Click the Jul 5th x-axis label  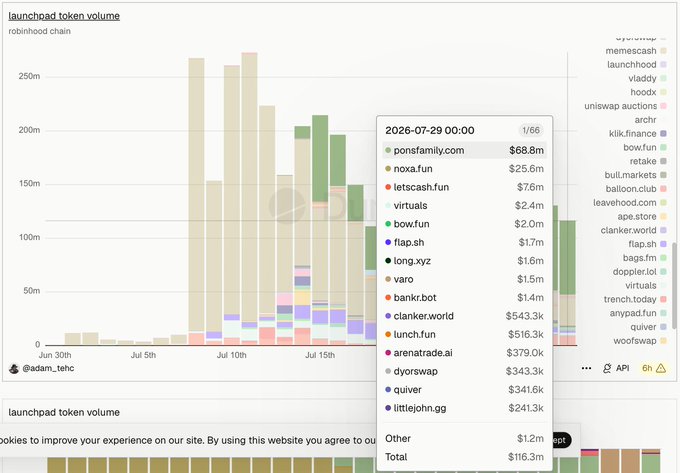143,355
